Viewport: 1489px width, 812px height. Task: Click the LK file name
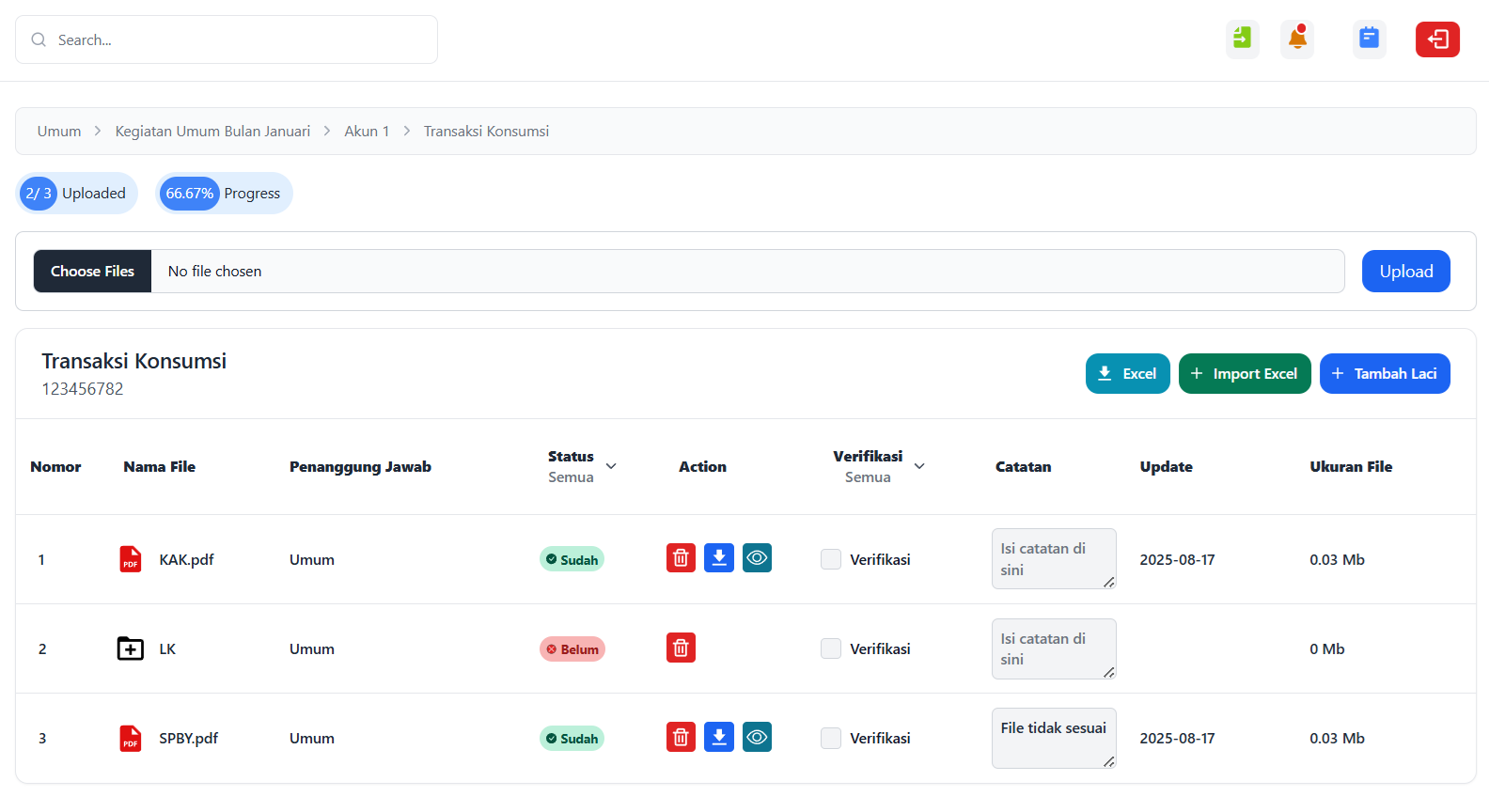[167, 648]
